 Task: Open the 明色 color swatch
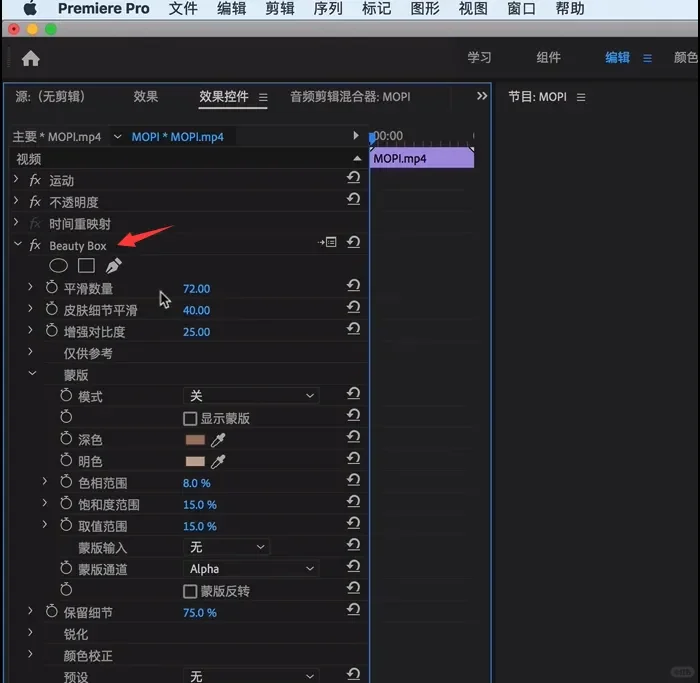click(195, 462)
